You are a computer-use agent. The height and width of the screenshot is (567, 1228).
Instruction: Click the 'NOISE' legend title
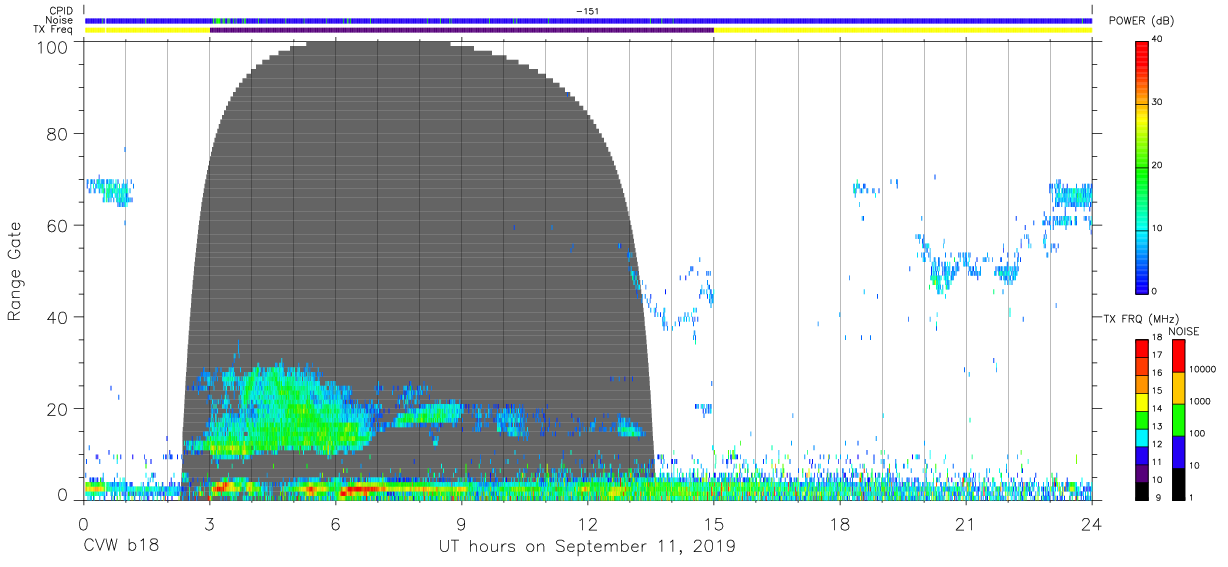pos(1184,331)
